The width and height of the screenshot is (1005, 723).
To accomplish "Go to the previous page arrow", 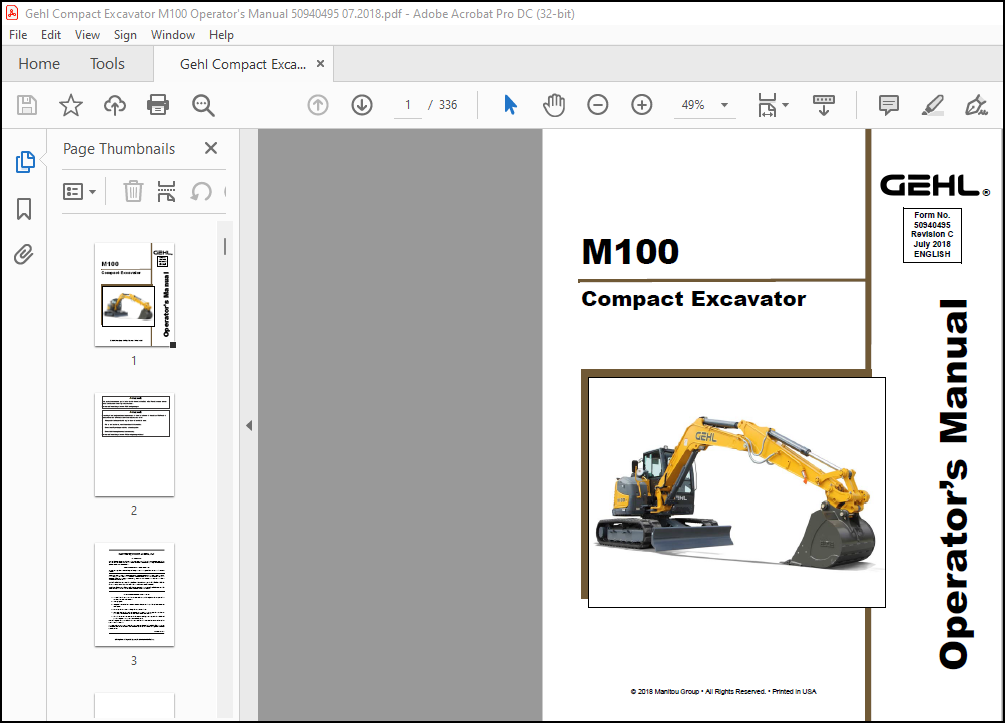I will (318, 104).
